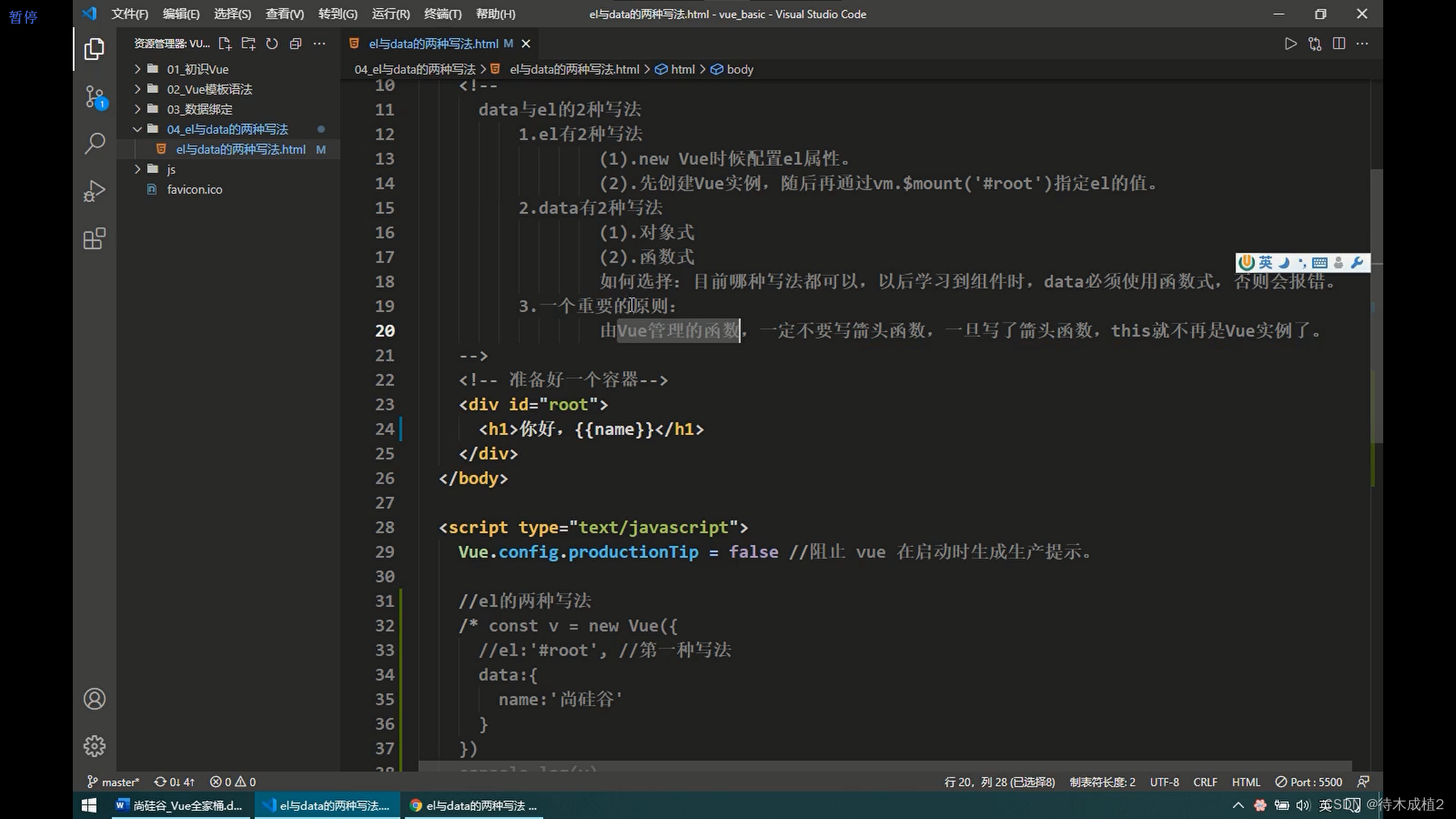
Task: Open the 帮助(H) menu
Action: point(495,14)
